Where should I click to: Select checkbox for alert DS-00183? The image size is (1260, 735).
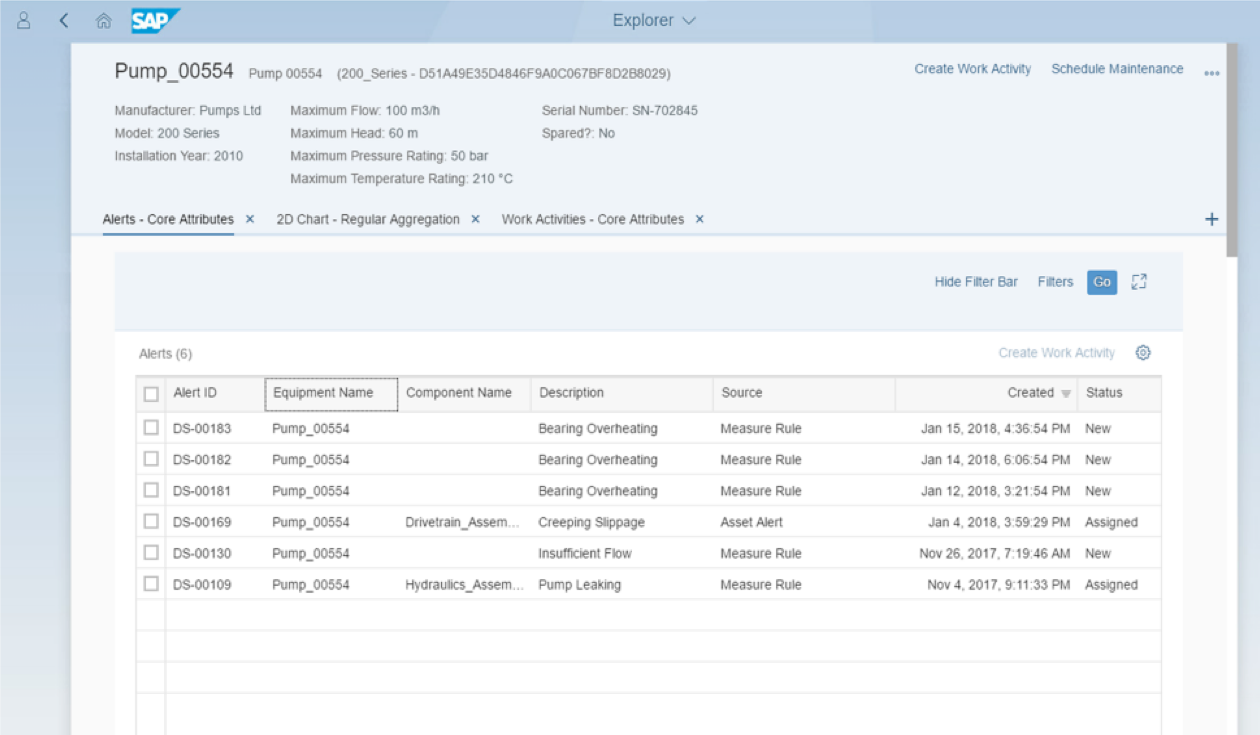tap(151, 428)
